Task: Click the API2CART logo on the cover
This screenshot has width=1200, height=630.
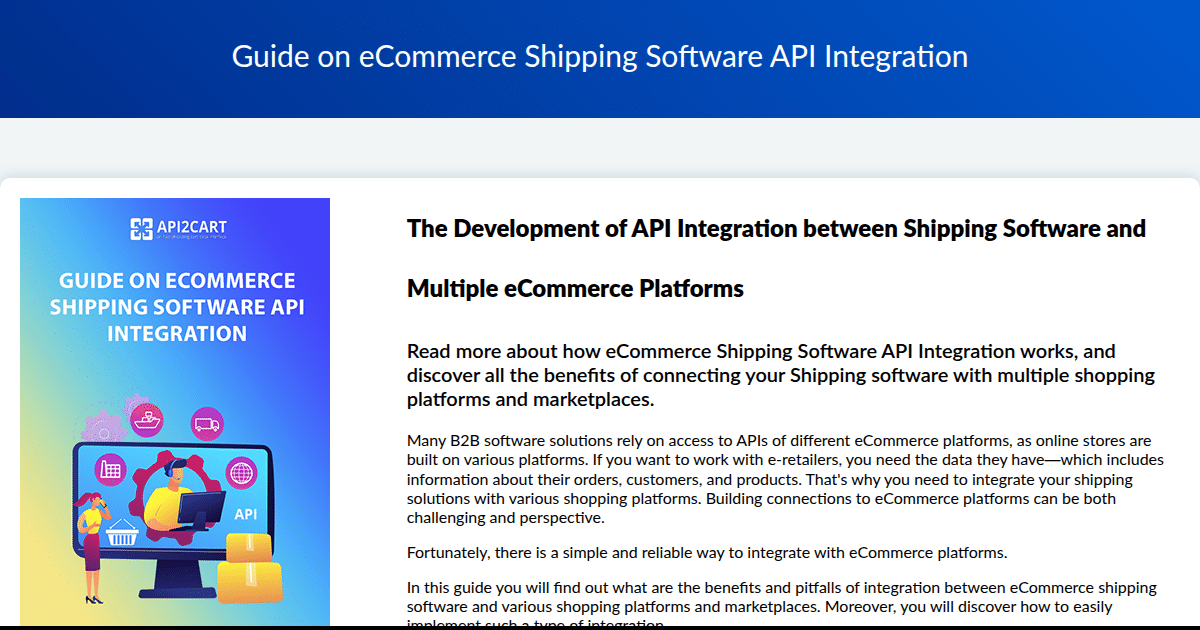Action: (178, 229)
